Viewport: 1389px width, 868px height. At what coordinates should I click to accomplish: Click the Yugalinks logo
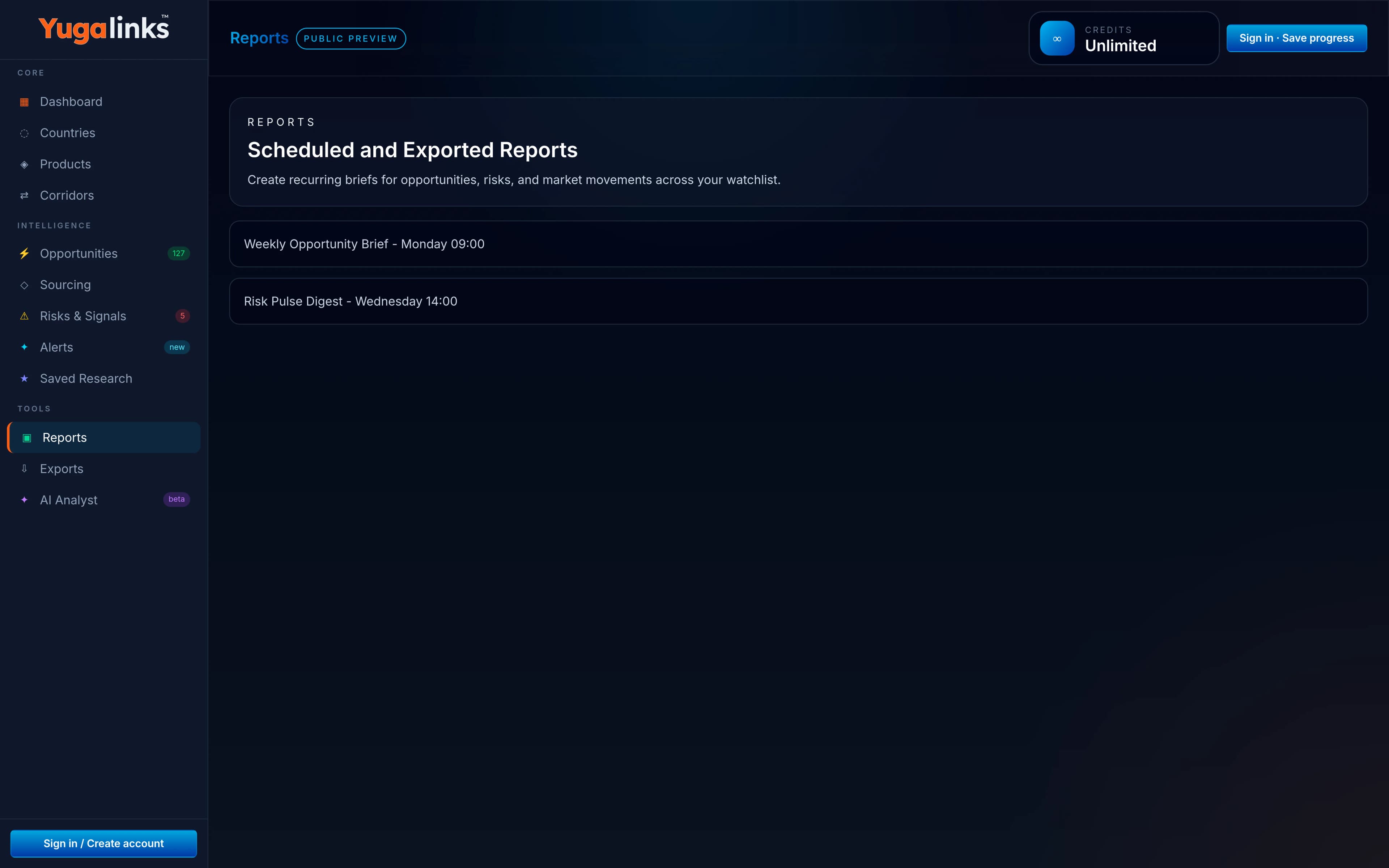(104, 29)
